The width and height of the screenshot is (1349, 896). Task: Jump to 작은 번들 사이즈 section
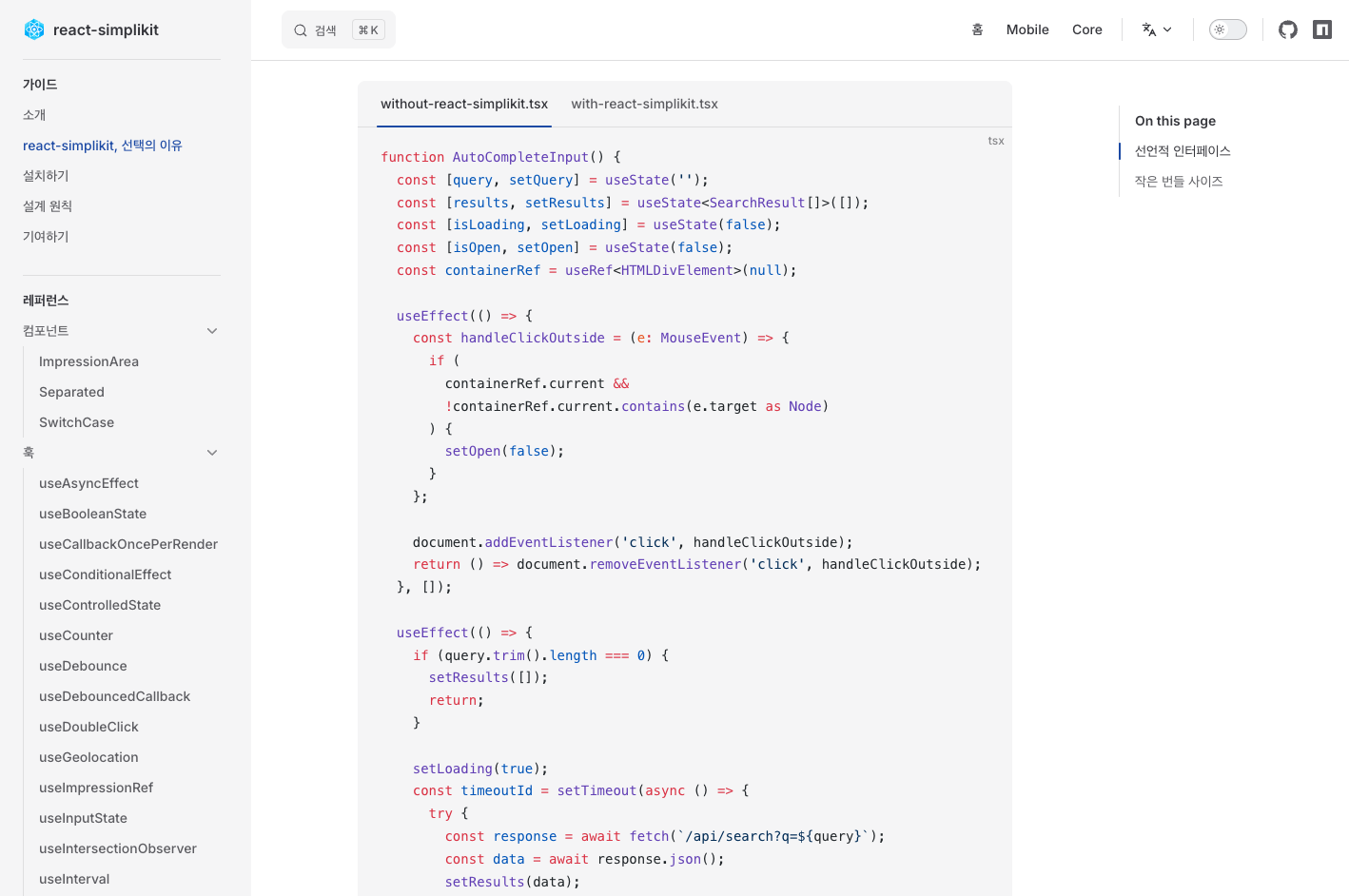point(1179,182)
